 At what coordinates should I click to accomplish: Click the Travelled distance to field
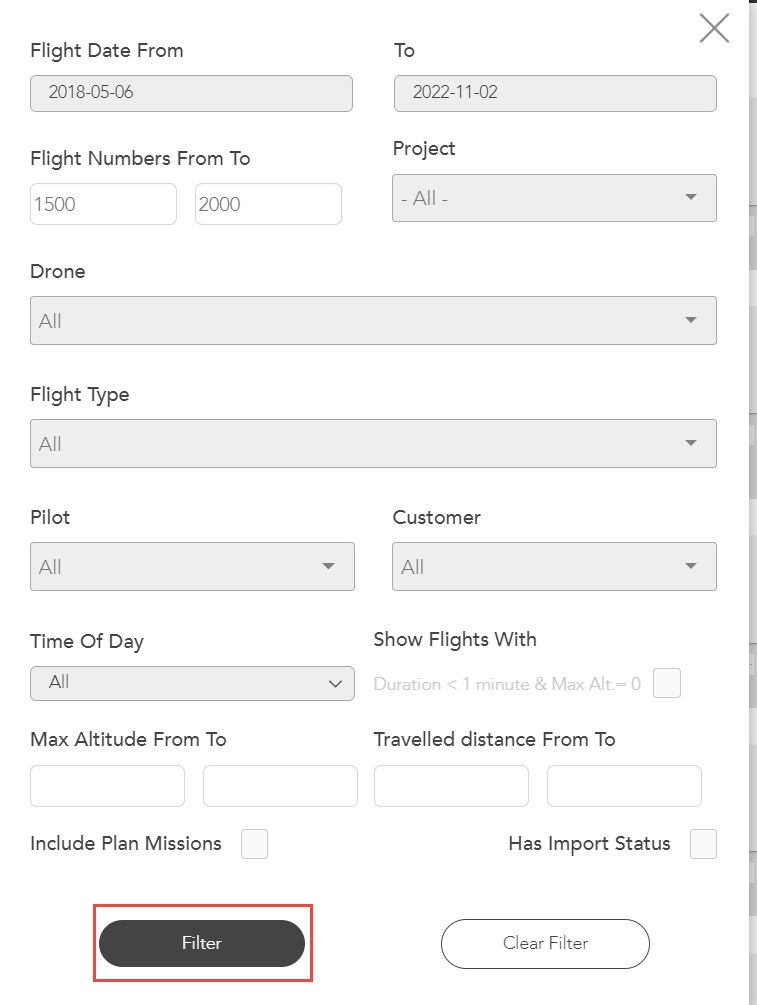[624, 786]
